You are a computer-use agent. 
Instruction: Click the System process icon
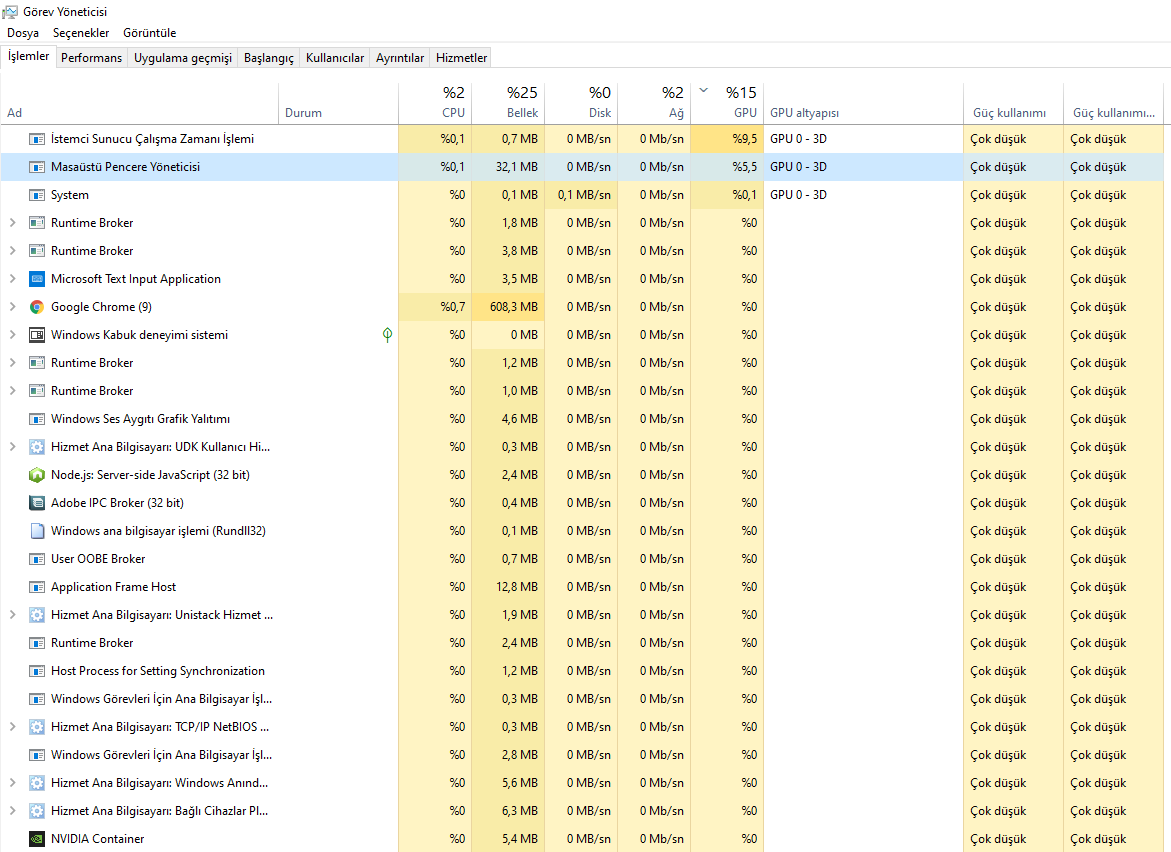(37, 195)
